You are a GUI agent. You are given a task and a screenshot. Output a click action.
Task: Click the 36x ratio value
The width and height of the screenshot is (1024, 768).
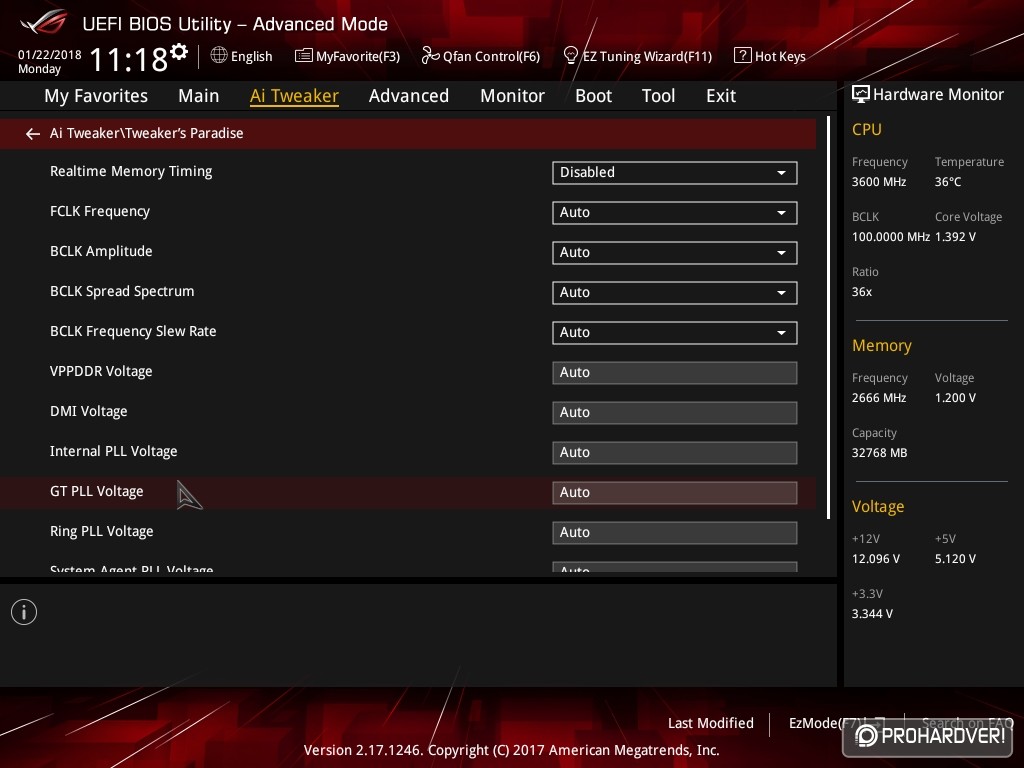click(862, 292)
